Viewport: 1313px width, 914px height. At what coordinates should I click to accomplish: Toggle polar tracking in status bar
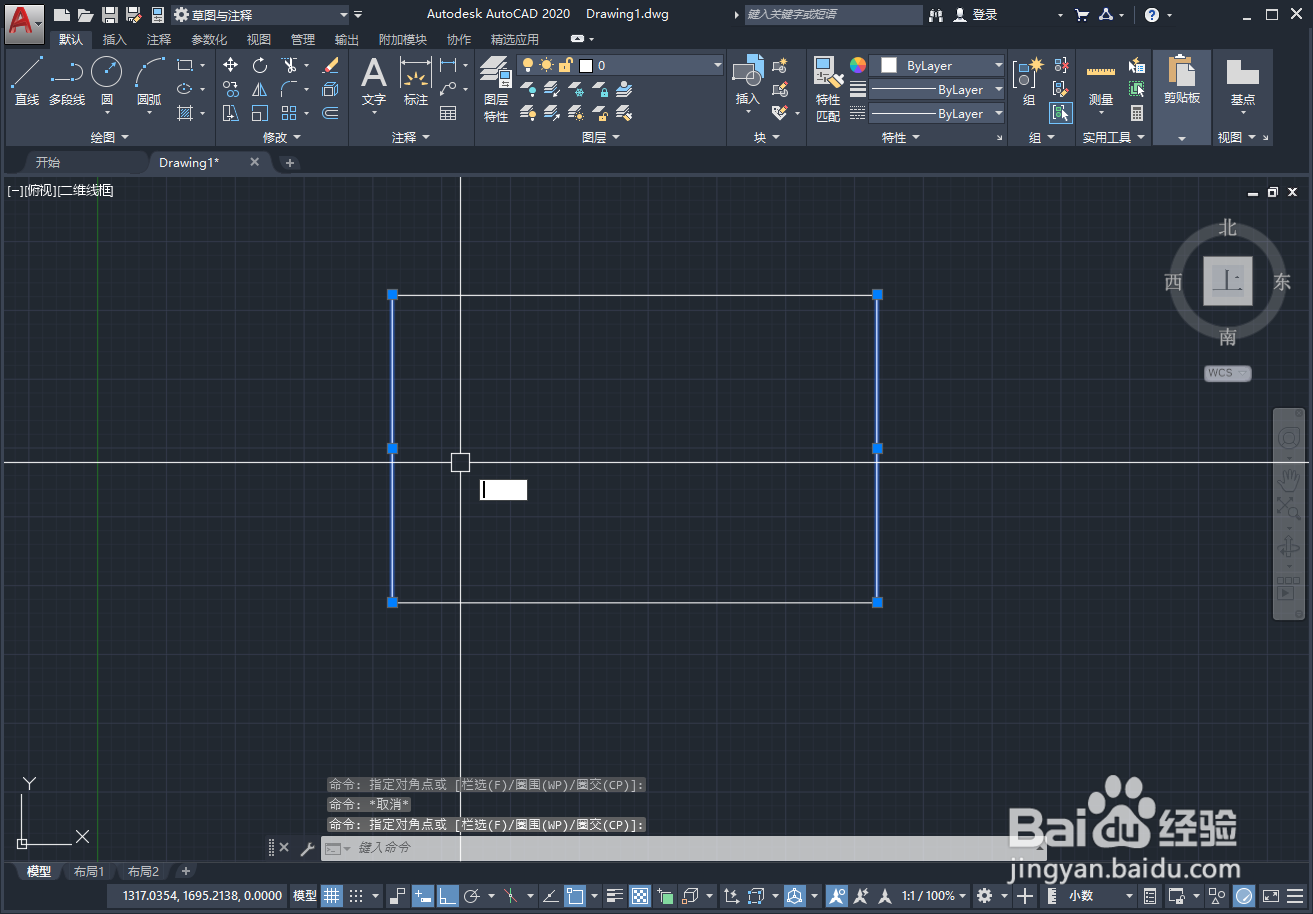click(x=473, y=896)
